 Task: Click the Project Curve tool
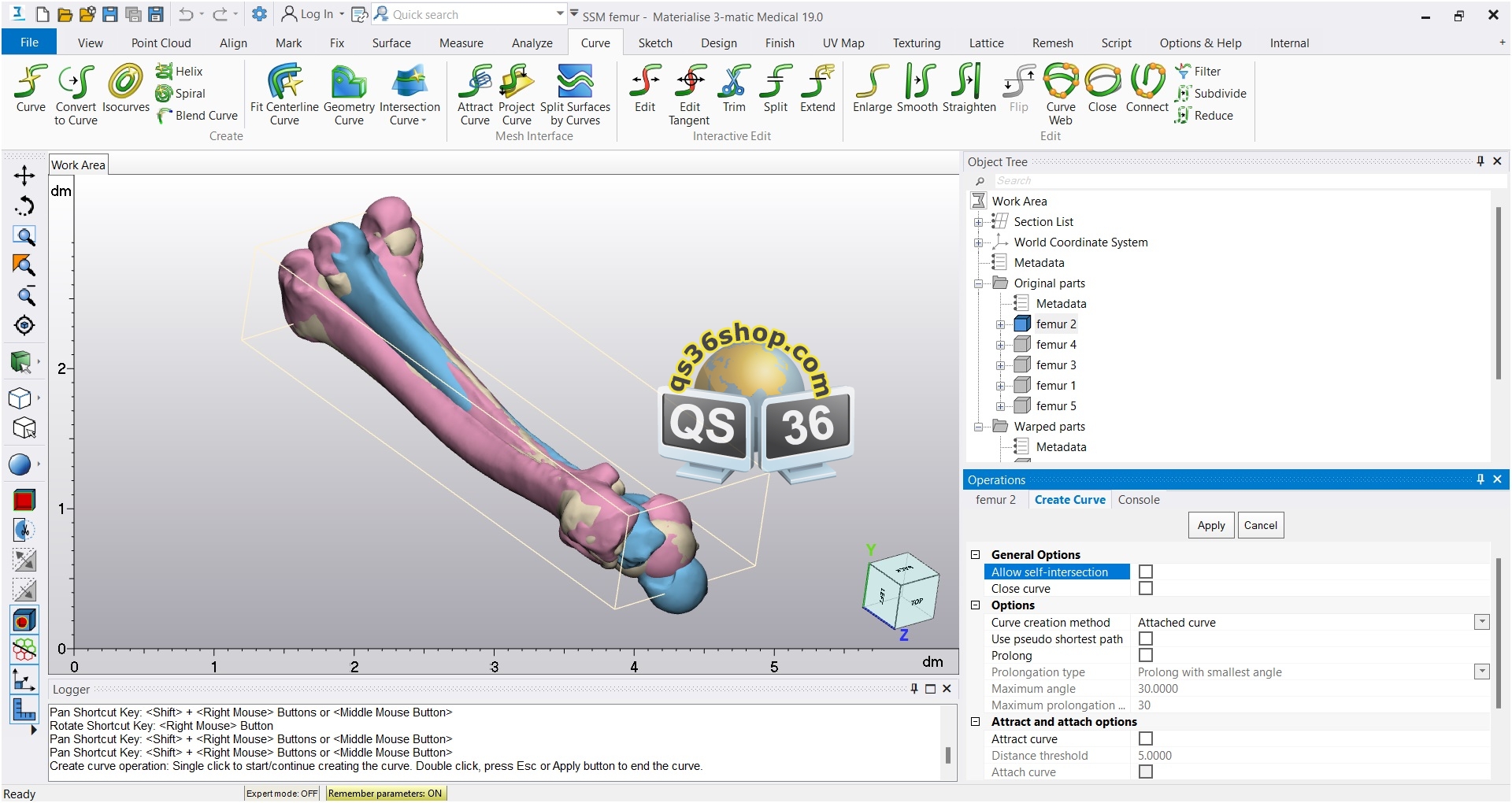pos(517,95)
